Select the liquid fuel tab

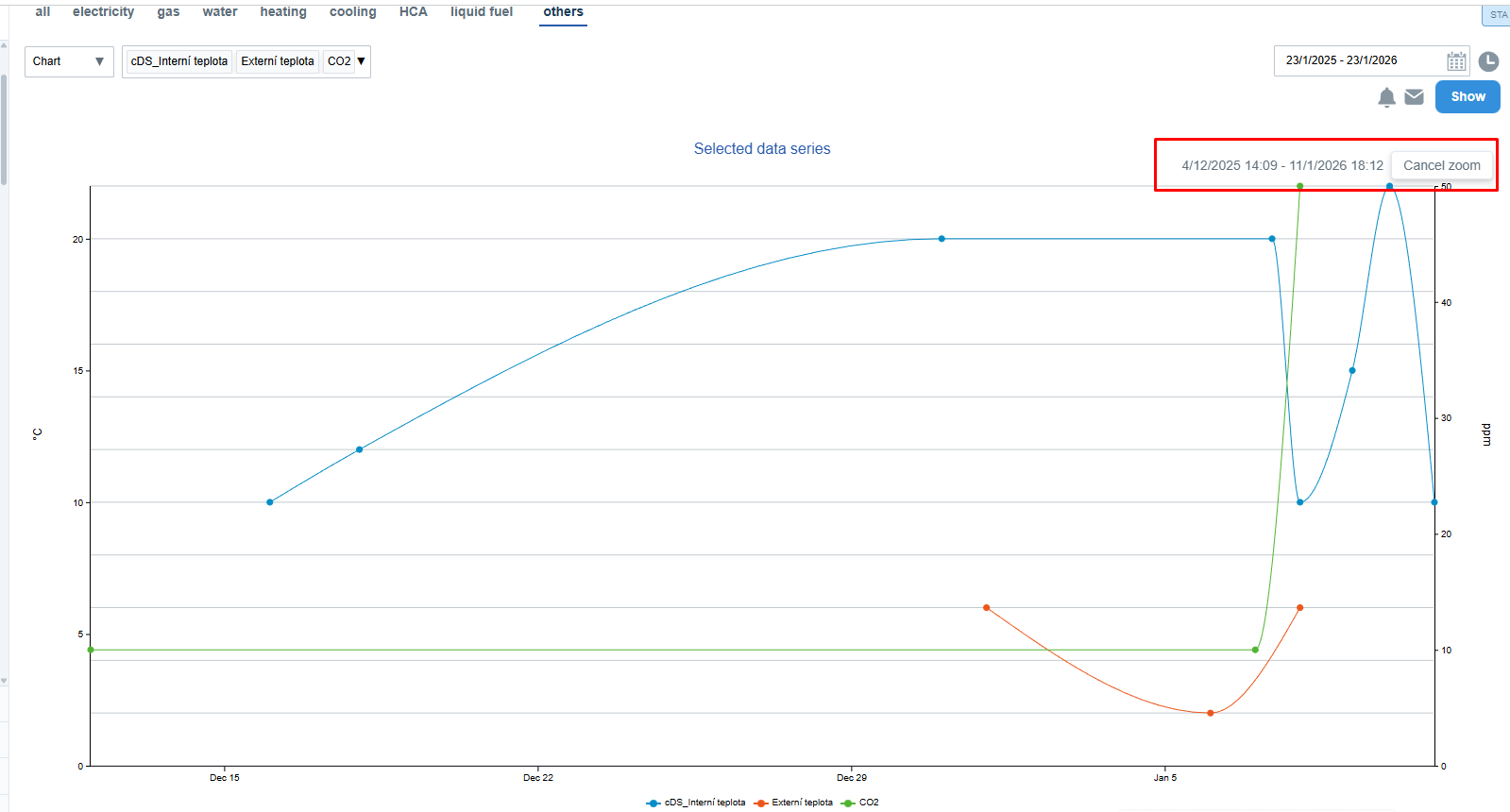coord(481,12)
